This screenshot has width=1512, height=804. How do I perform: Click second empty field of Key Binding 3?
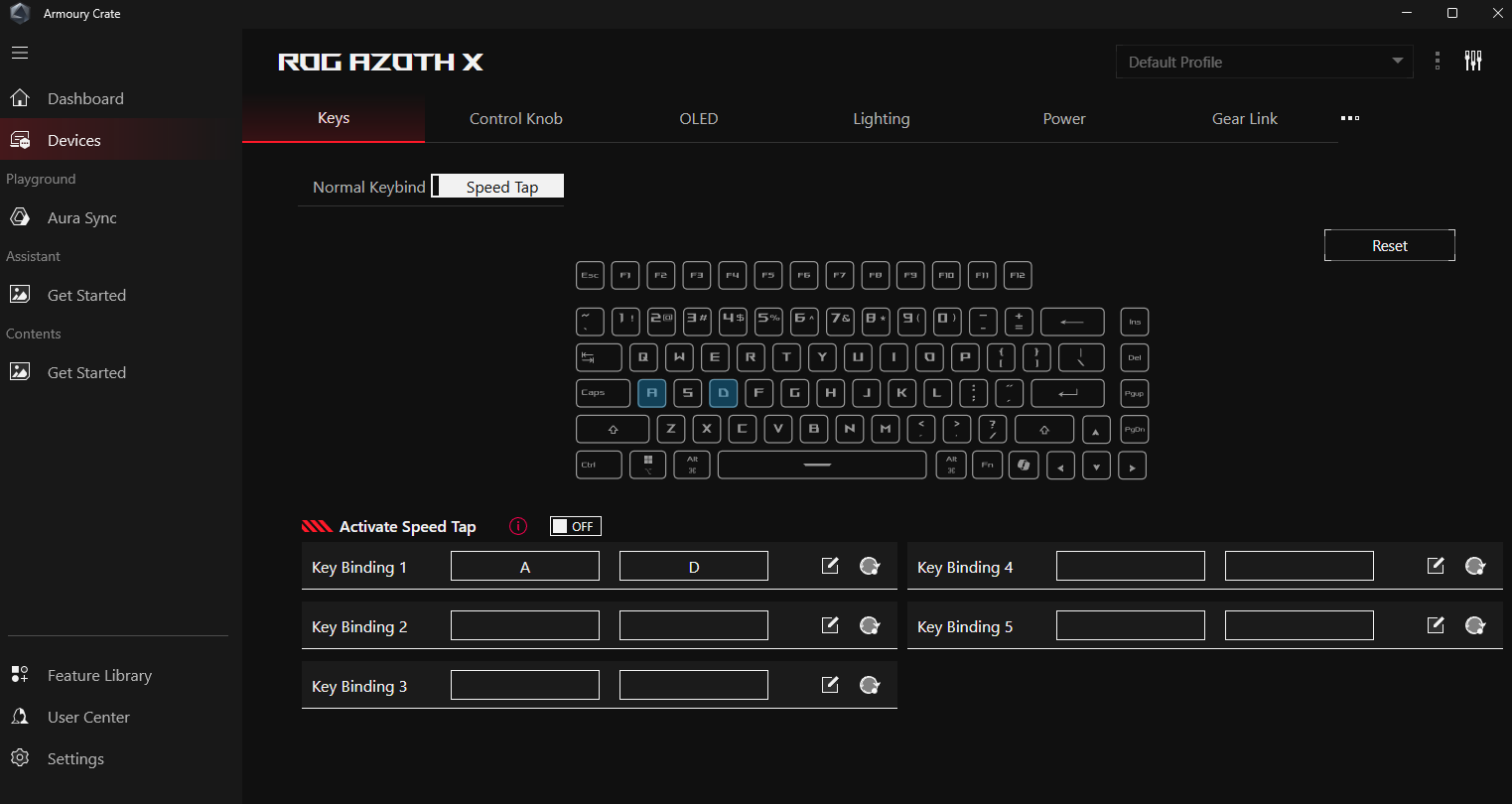(x=694, y=685)
